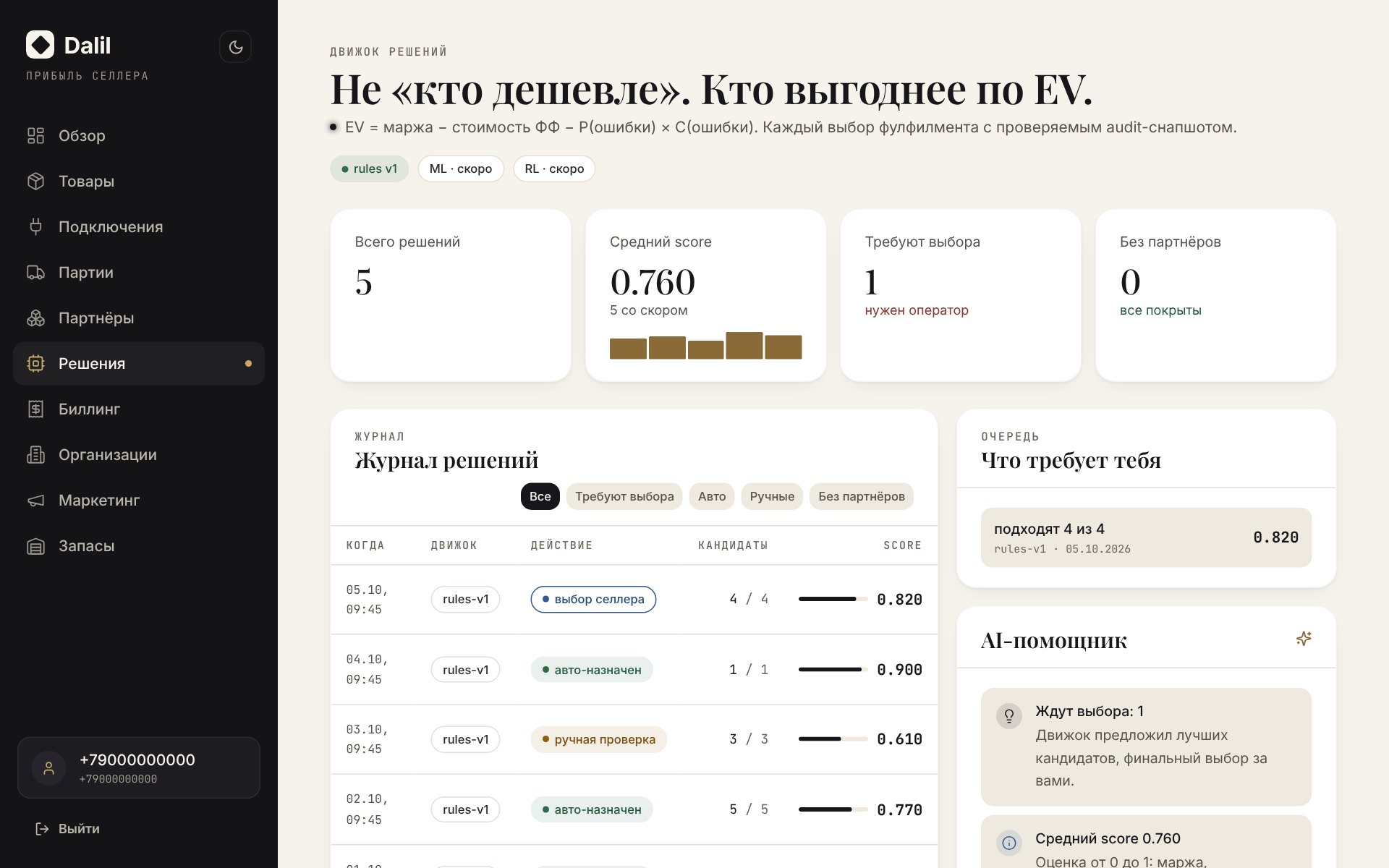Click the Dalil logo icon

pyautogui.click(x=40, y=45)
